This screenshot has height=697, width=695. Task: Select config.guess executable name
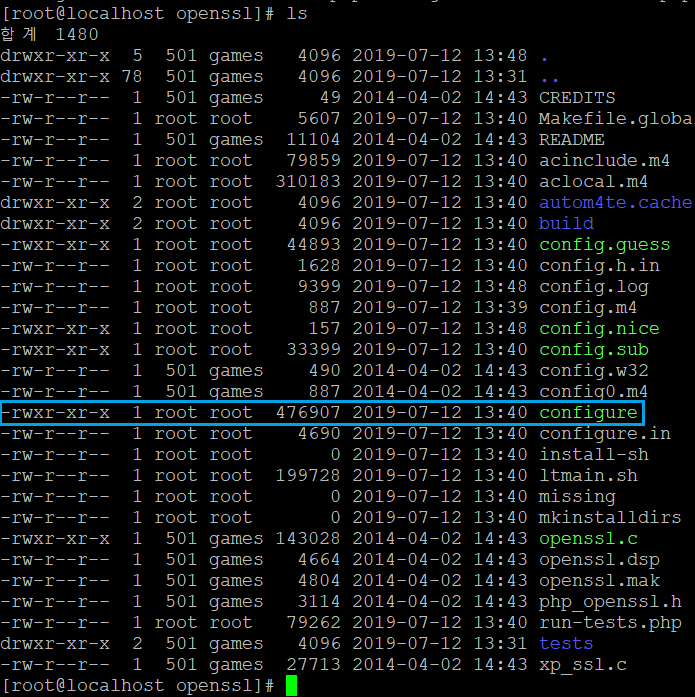[604, 244]
